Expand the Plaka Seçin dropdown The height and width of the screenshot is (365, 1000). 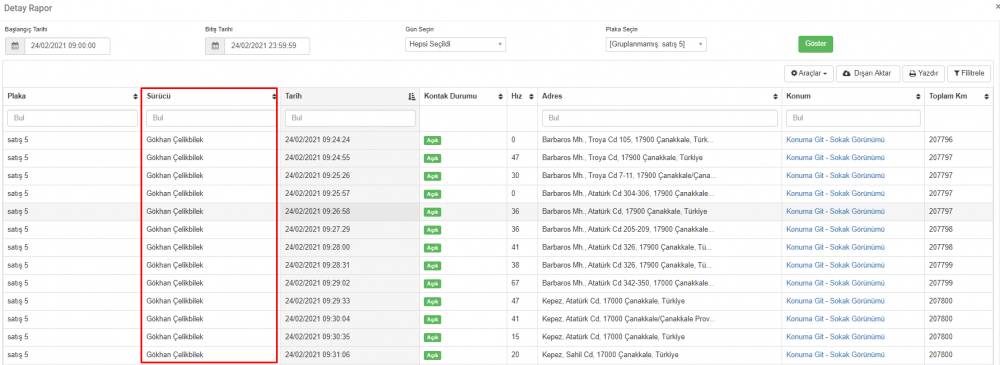click(x=656, y=45)
